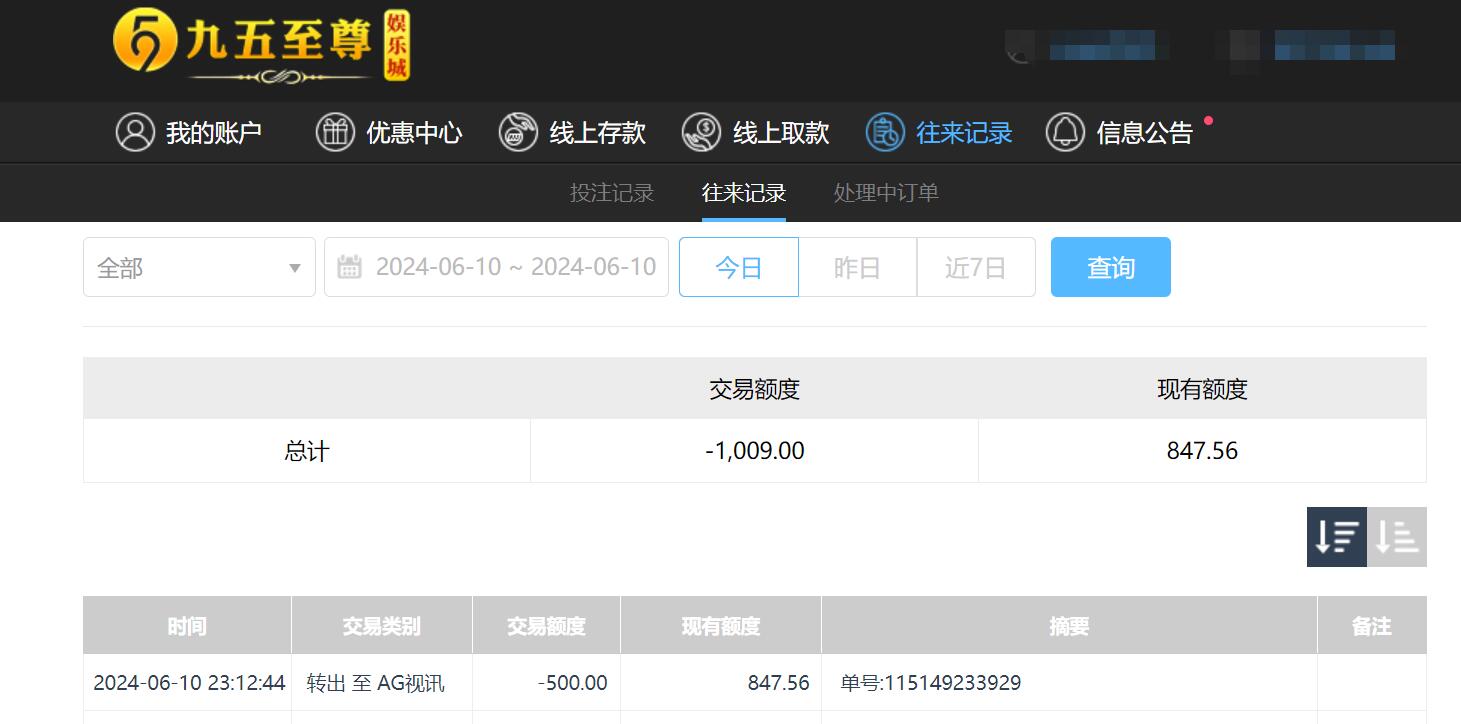Activate the 今日 date filter

point(738,266)
